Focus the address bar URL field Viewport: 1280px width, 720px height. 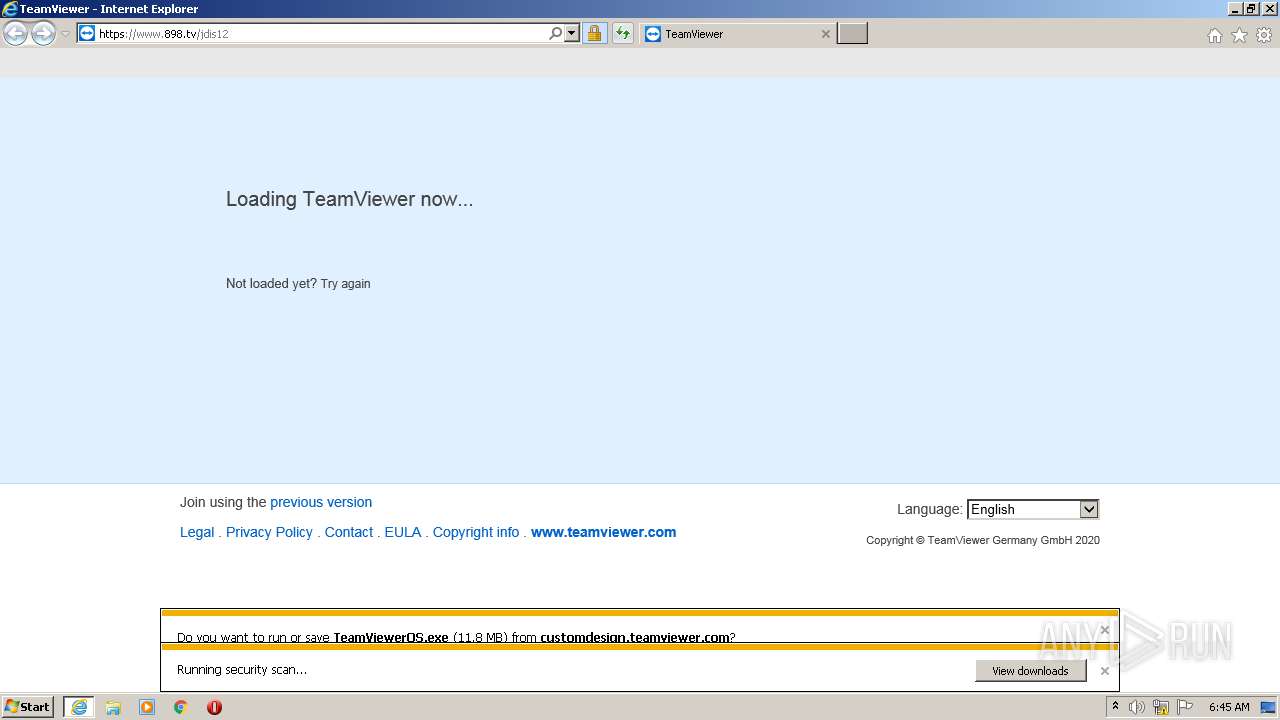pos(320,34)
